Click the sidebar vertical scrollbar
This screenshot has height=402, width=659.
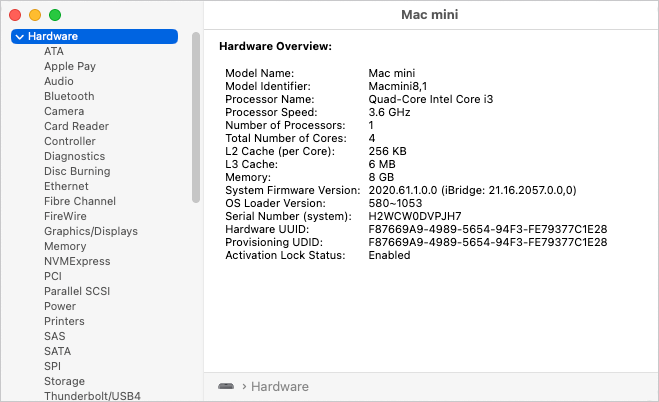tap(196, 120)
